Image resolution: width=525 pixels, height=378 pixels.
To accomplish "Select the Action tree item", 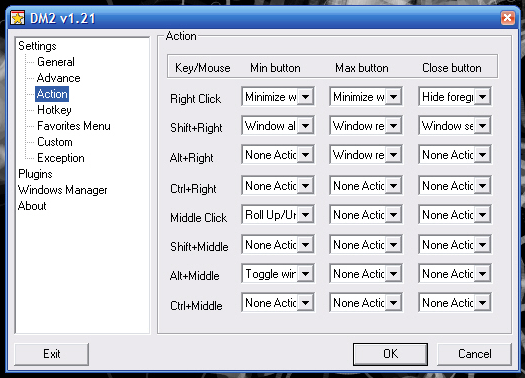I will coord(52,94).
